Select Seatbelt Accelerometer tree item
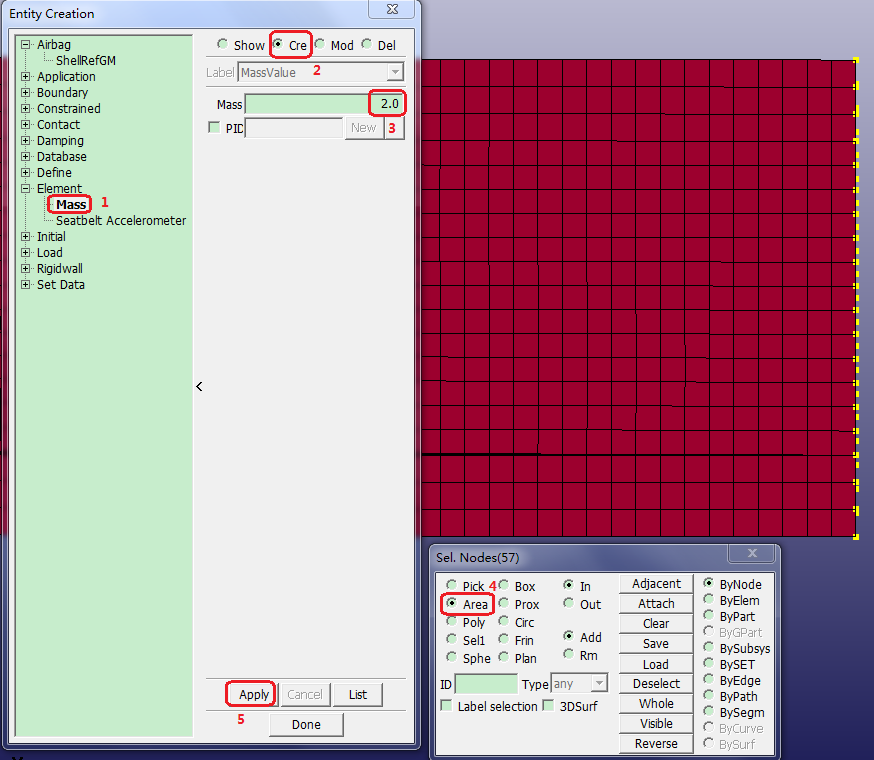Viewport: 874px width, 760px height. pyautogui.click(x=121, y=221)
